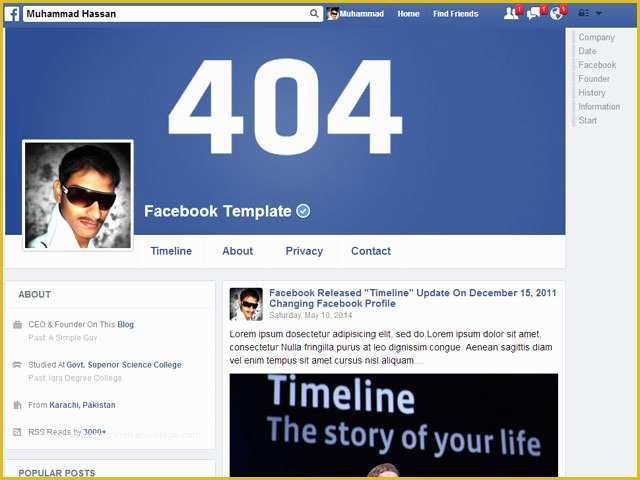Open the notifications globe icon
This screenshot has width=640, height=480.
[x=556, y=13]
